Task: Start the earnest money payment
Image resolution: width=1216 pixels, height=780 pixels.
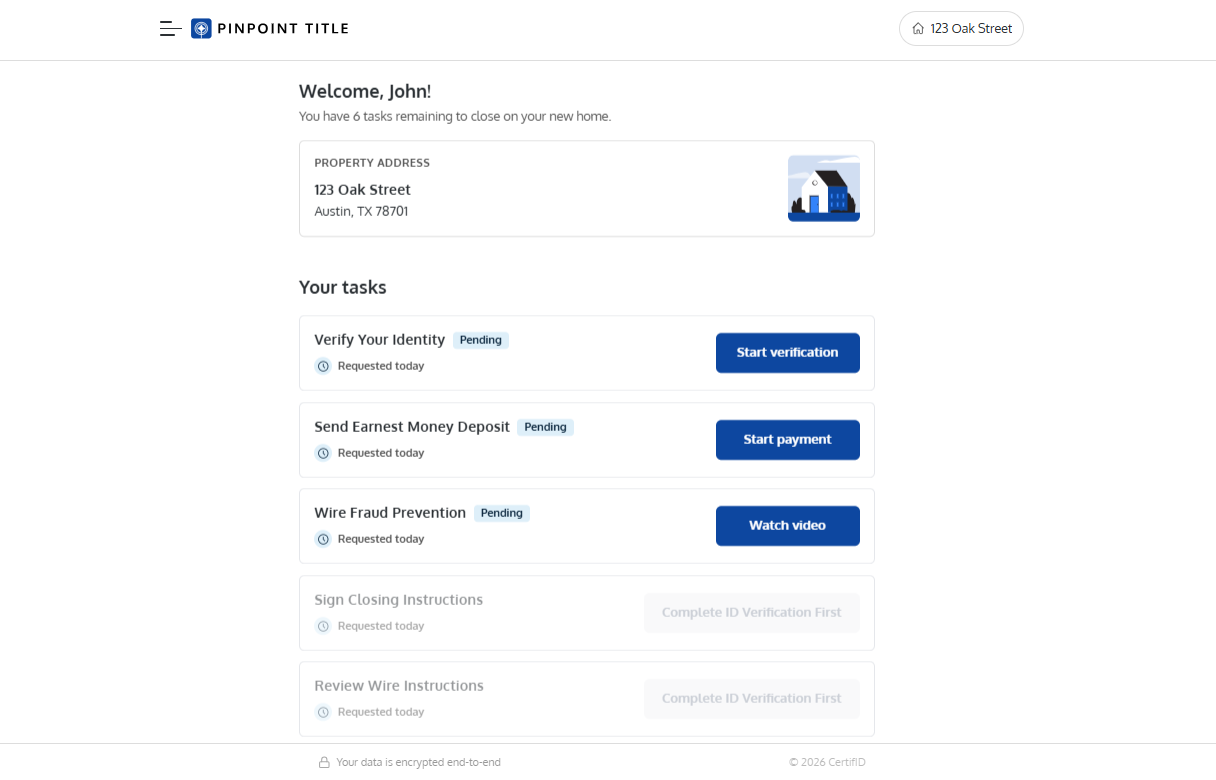Action: 788,440
